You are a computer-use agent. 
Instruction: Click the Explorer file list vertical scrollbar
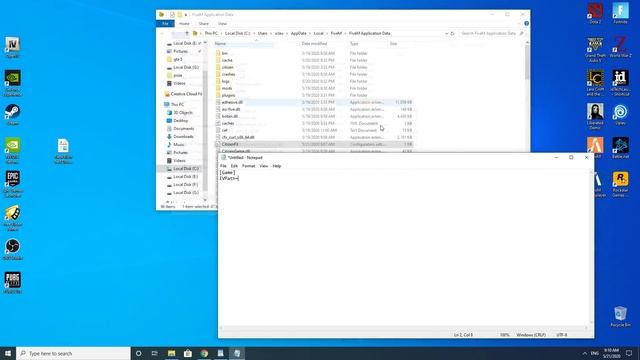[x=527, y=63]
